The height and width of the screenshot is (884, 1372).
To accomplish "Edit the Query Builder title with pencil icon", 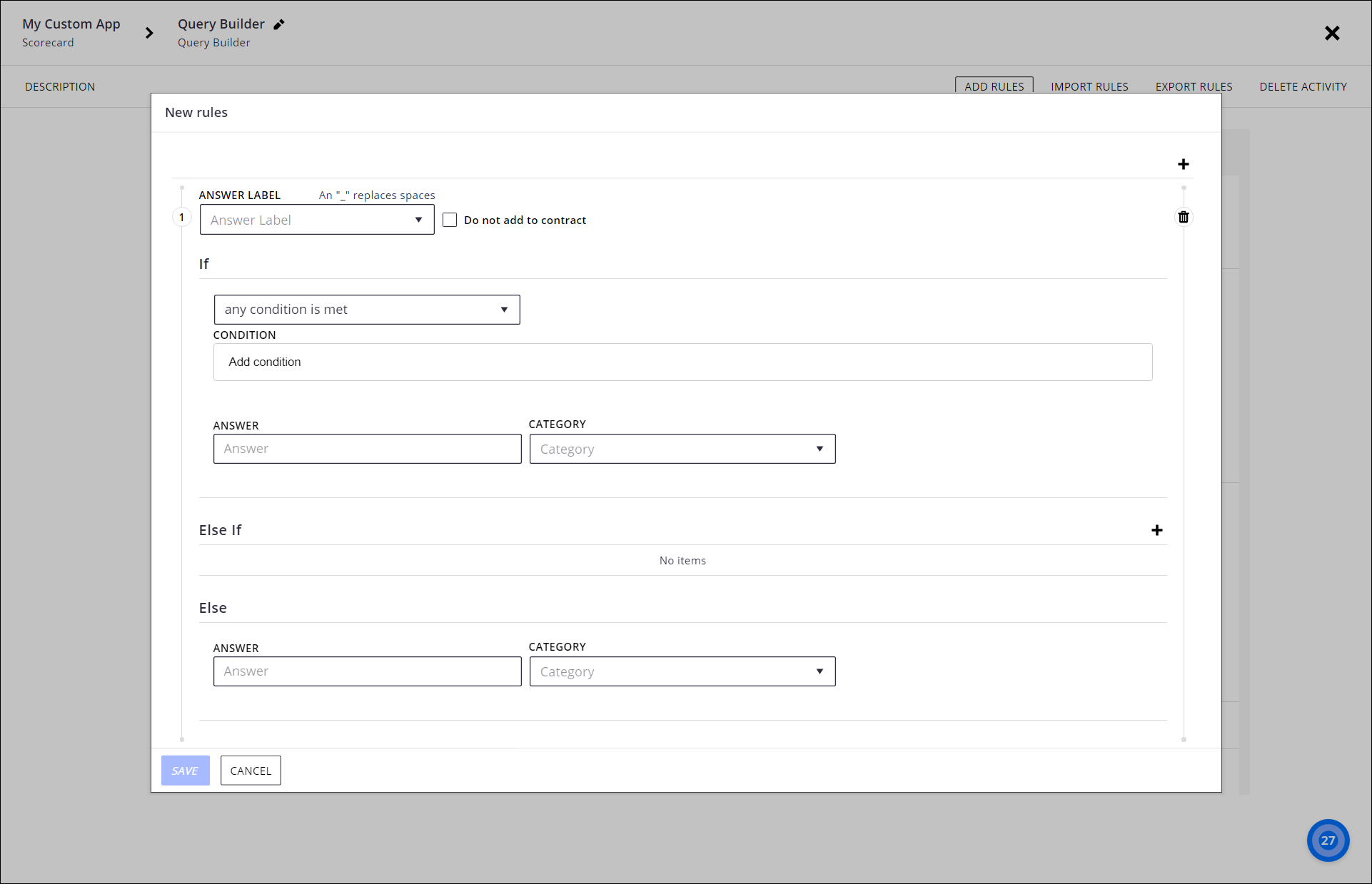I will 278,24.
